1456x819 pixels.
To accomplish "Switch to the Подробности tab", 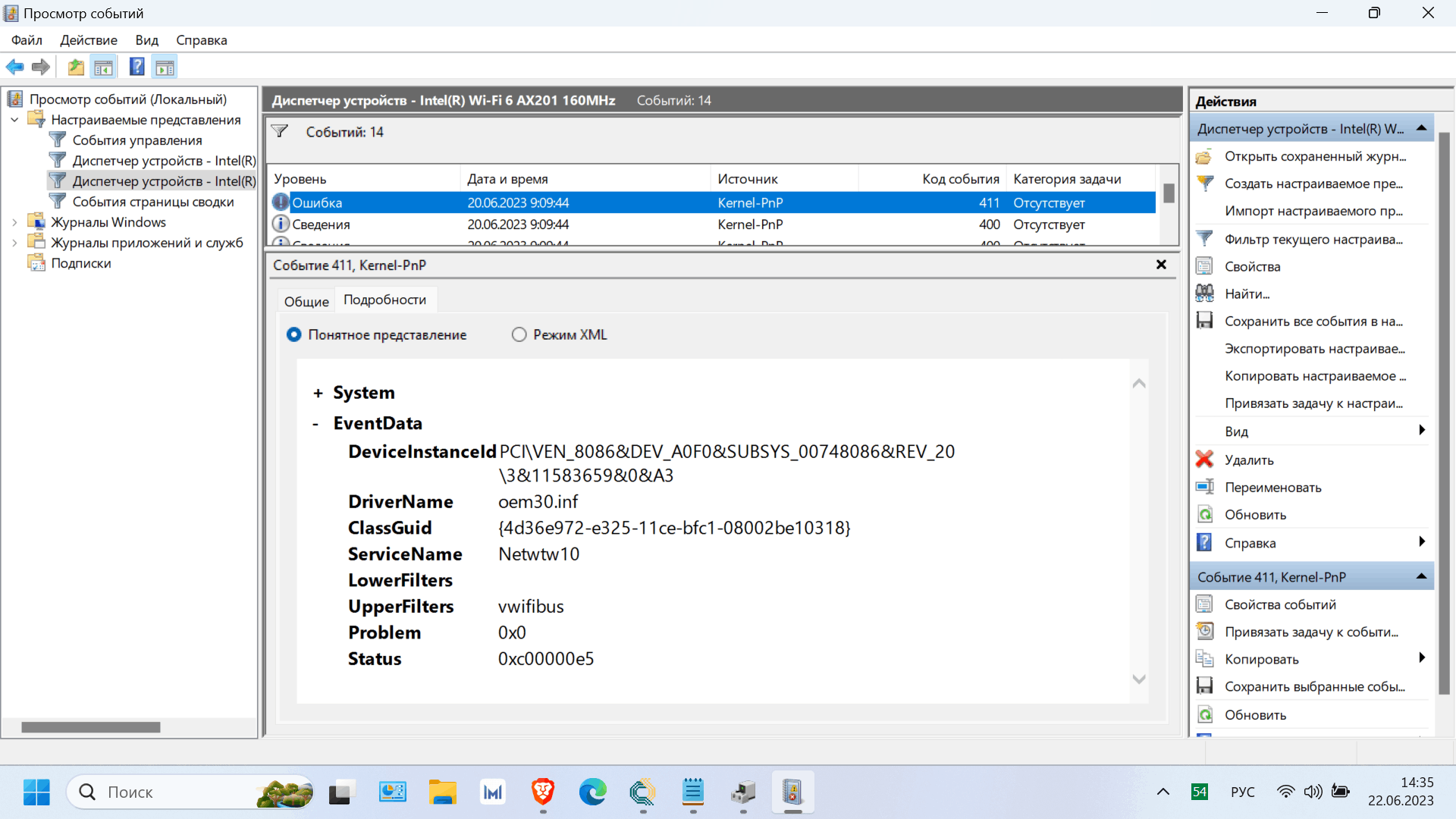I will coord(384,300).
